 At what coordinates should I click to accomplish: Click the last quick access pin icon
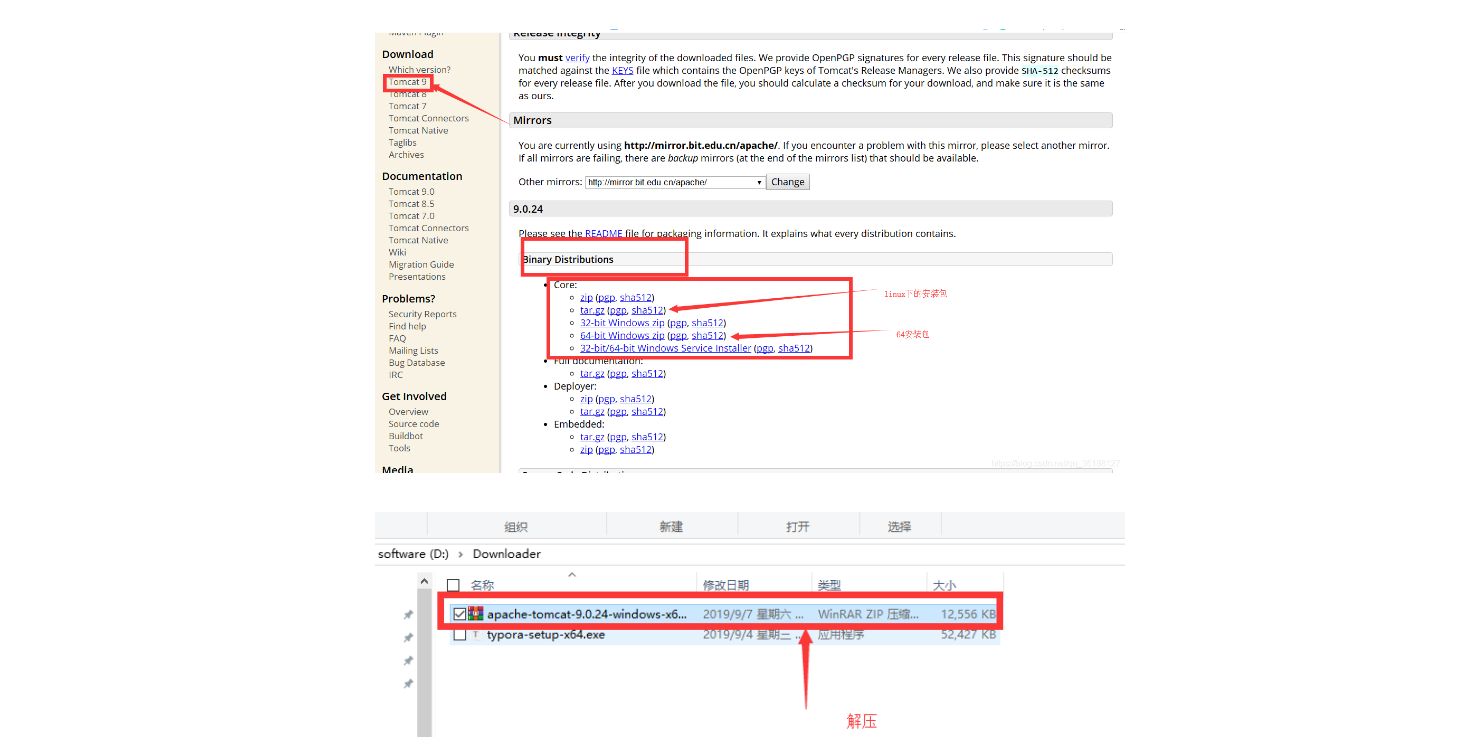(x=408, y=684)
